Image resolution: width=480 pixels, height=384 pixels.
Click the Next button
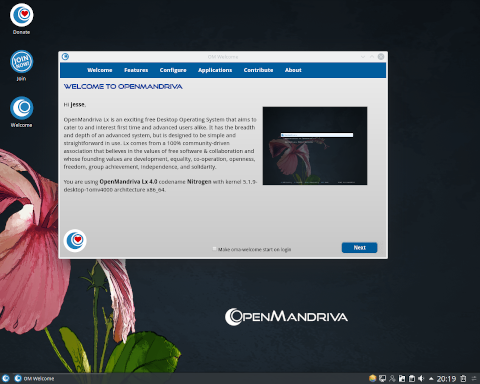point(359,247)
